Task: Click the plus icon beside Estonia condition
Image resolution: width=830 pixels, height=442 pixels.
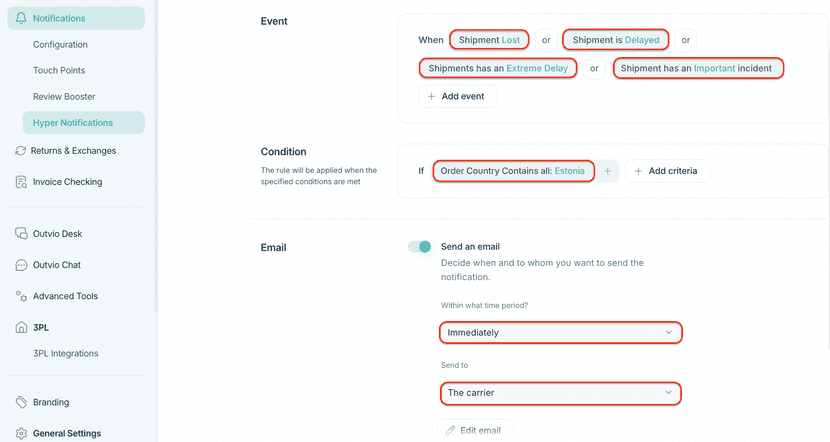Action: [609, 171]
